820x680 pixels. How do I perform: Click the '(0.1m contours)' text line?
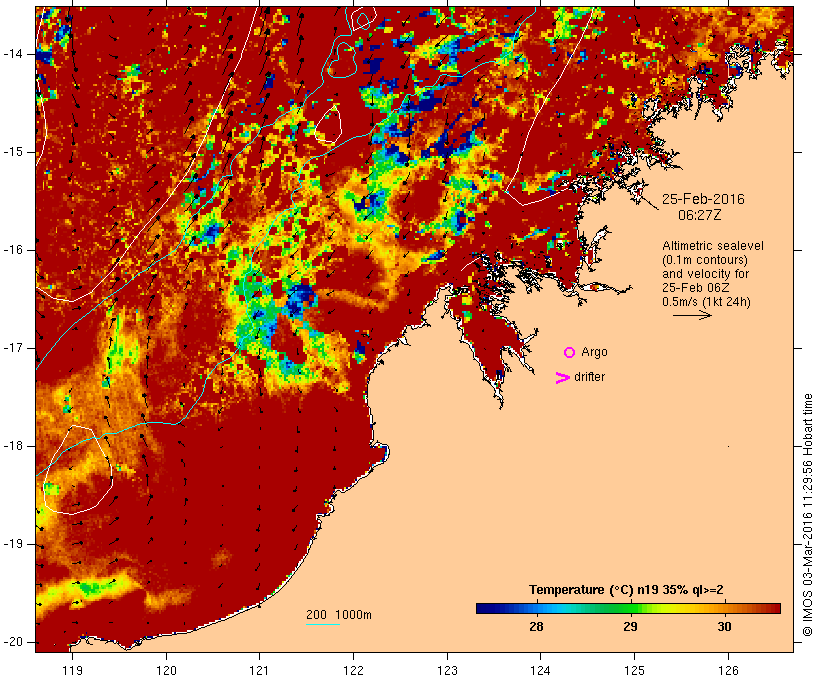705,260
